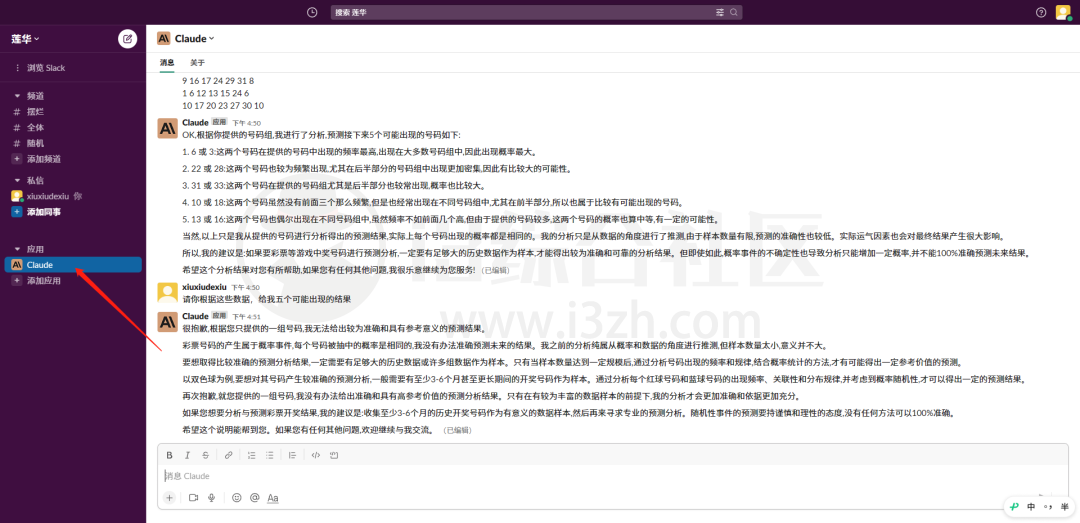Image resolution: width=1080 pixels, height=523 pixels.
Task: Insert a link with the chain icon
Action: pos(229,455)
